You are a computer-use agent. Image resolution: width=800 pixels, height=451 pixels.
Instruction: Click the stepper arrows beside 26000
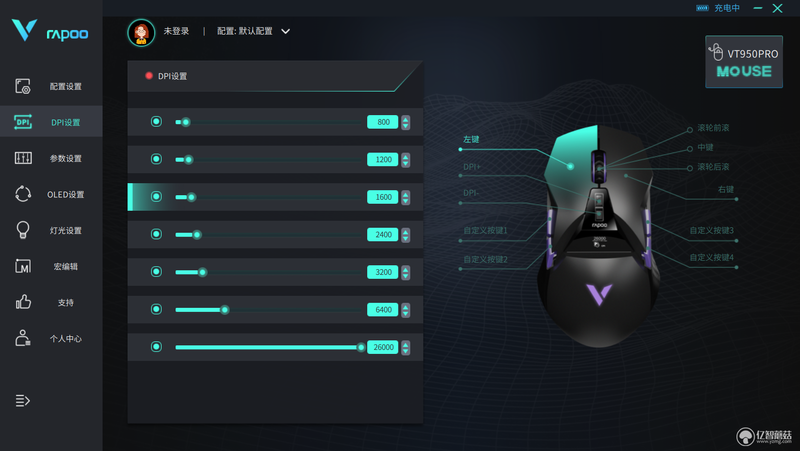click(x=406, y=347)
